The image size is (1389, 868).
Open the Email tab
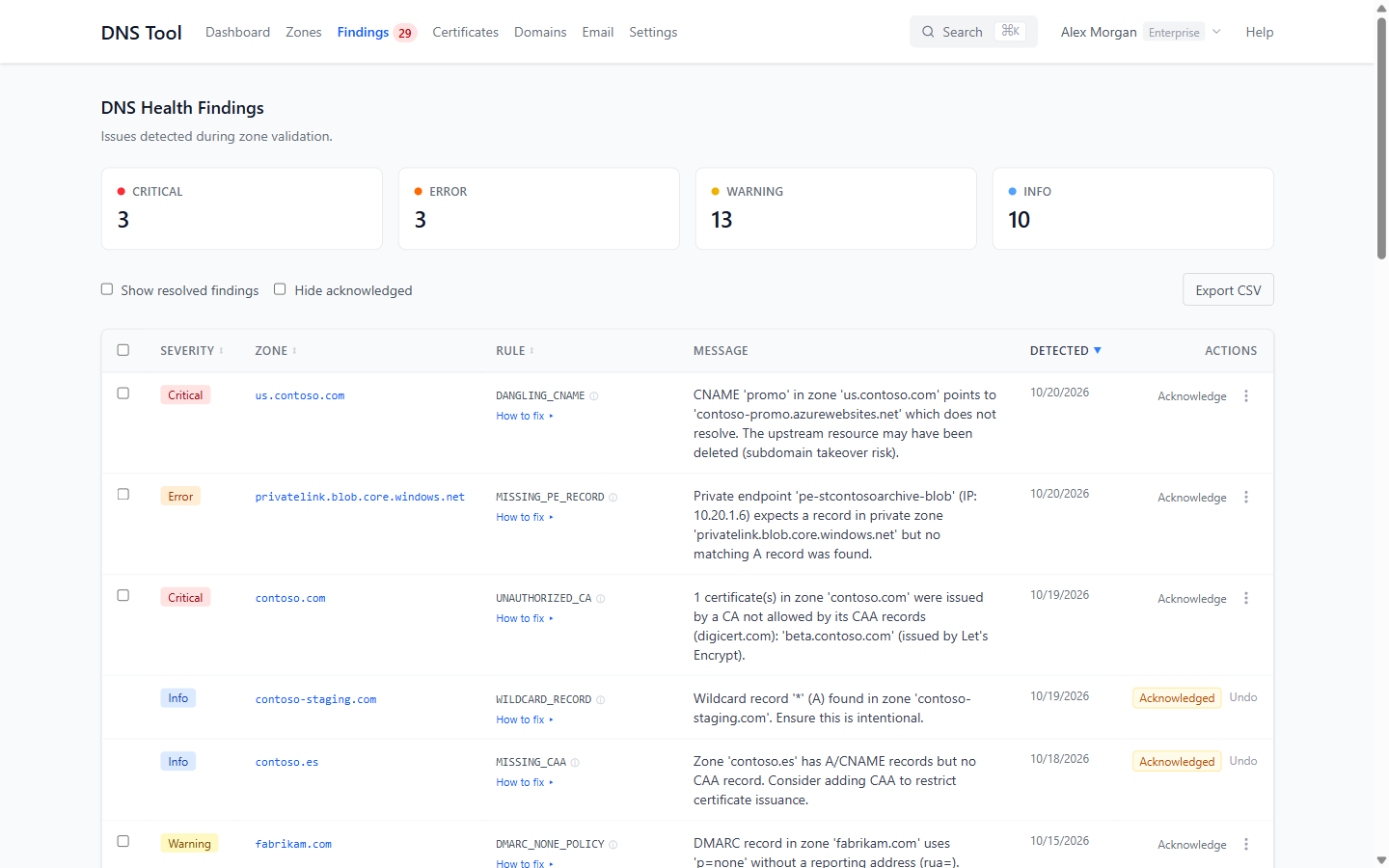tap(598, 32)
